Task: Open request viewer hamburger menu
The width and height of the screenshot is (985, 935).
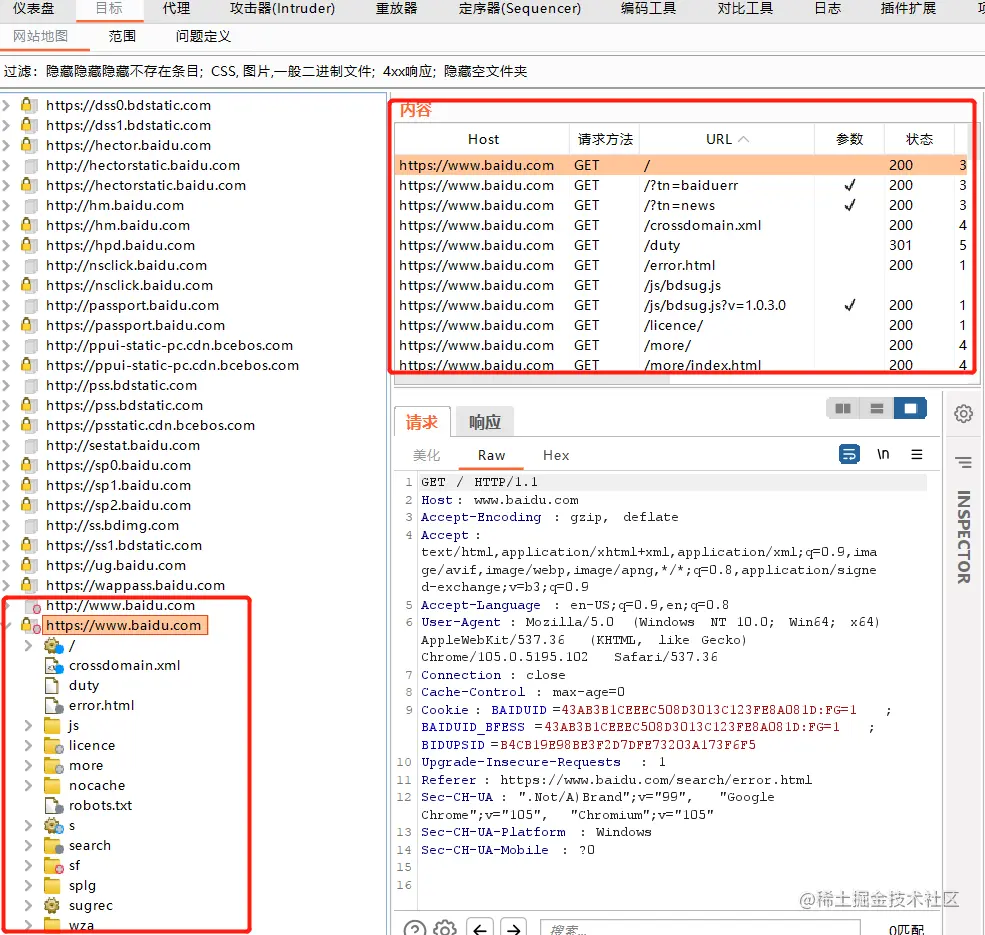Action: (917, 454)
